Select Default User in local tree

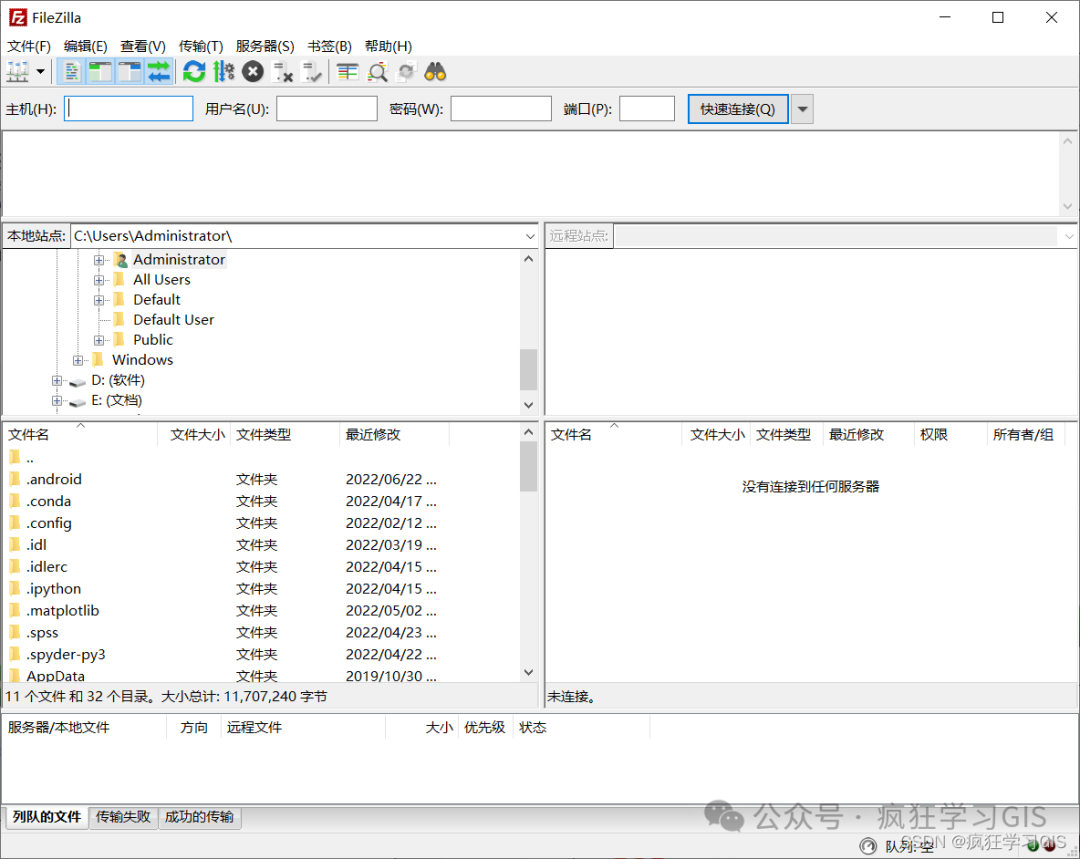(x=174, y=320)
